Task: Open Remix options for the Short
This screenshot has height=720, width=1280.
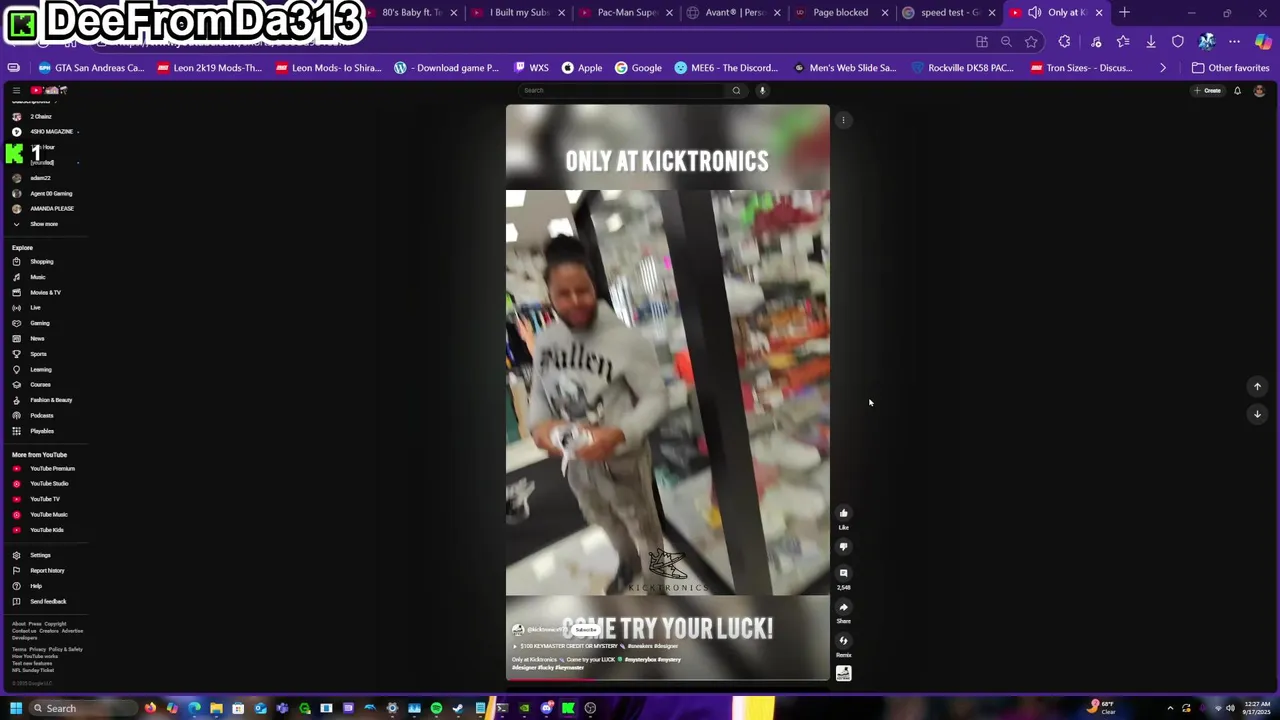Action: [843, 641]
